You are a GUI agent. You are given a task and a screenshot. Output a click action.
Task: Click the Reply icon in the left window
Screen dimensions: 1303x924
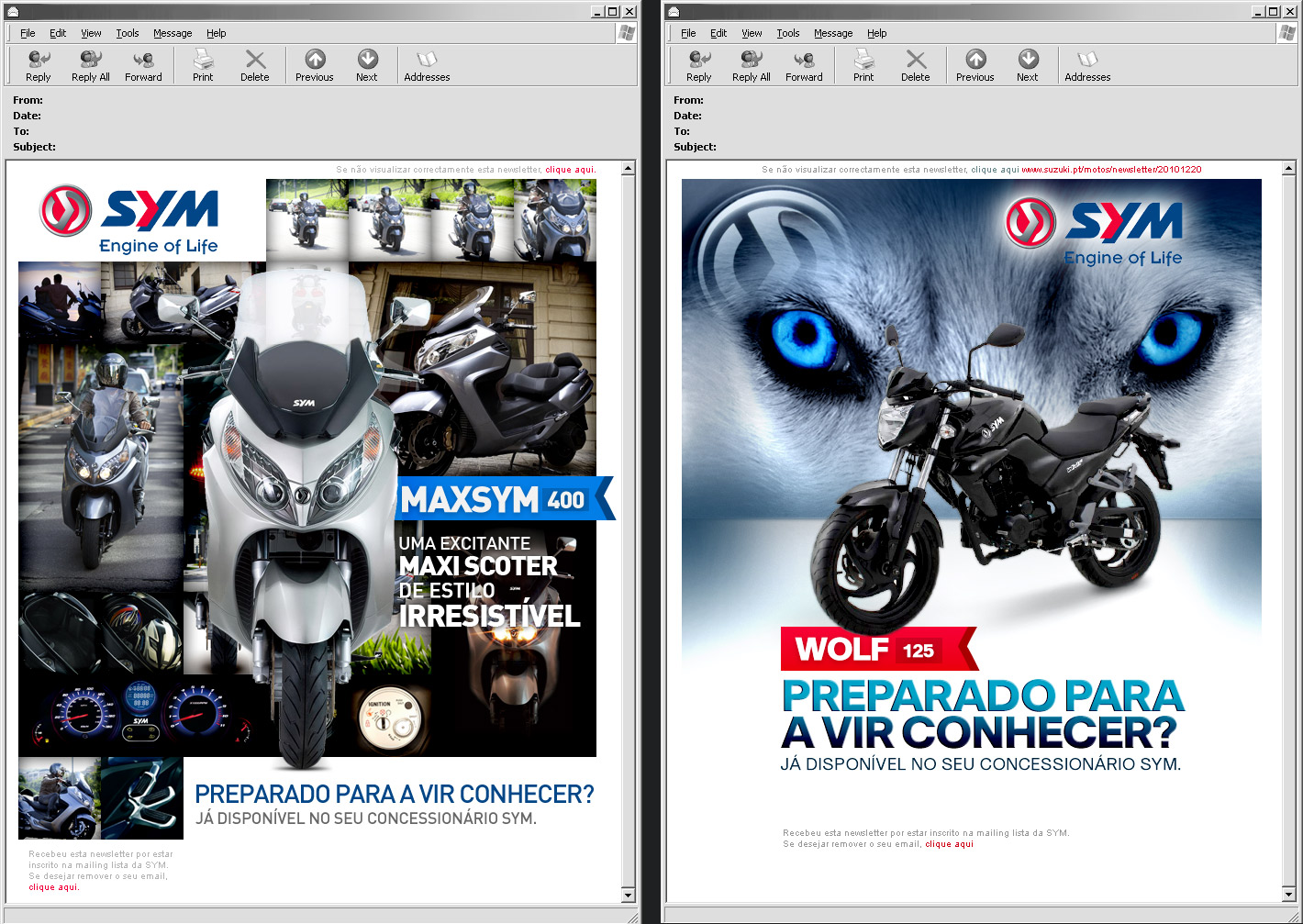(38, 64)
